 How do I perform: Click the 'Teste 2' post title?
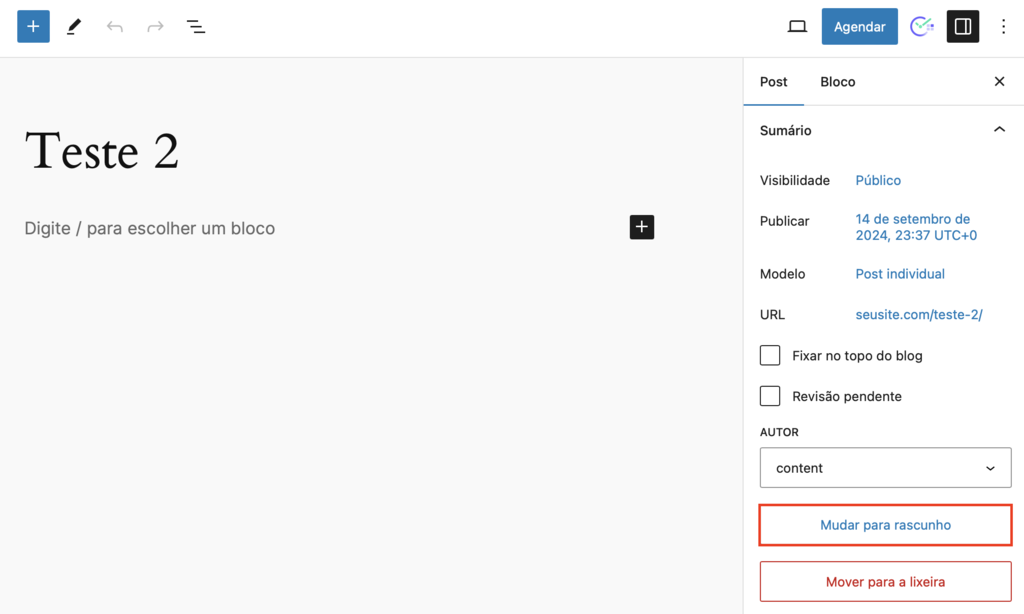101,151
